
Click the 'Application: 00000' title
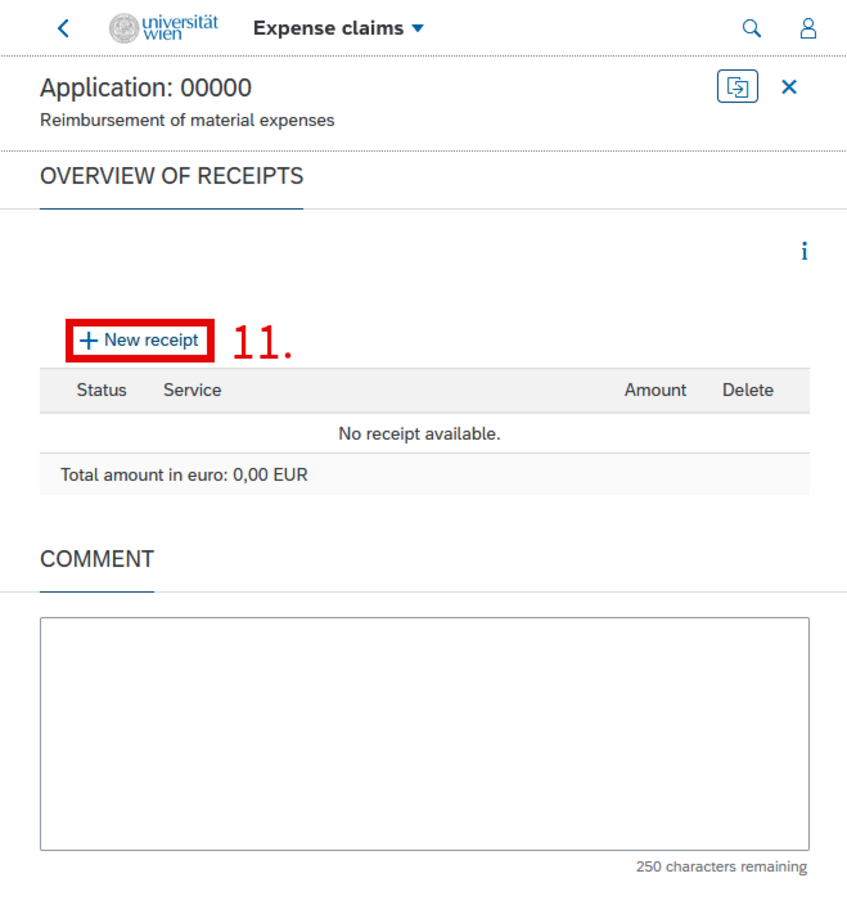point(146,88)
